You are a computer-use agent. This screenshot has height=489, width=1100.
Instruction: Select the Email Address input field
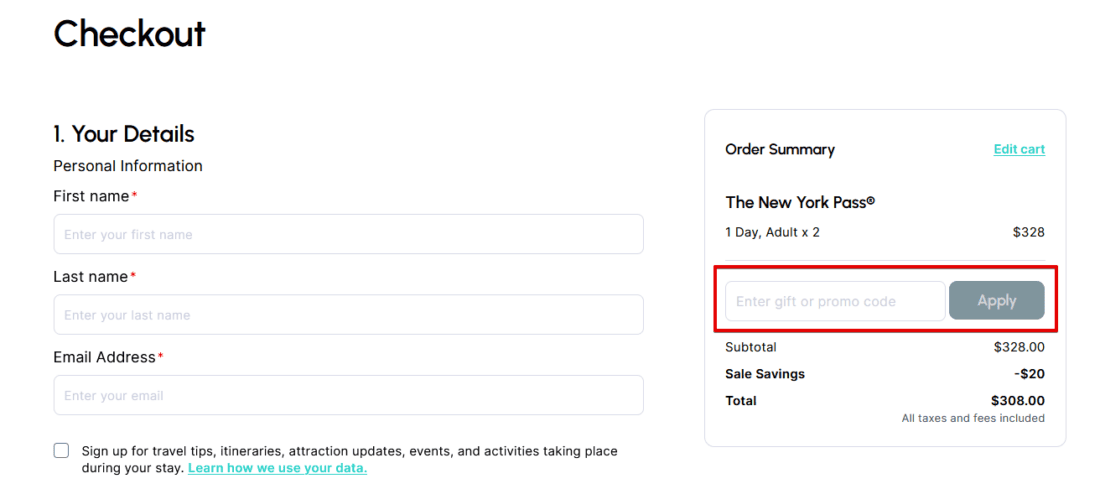coord(348,396)
